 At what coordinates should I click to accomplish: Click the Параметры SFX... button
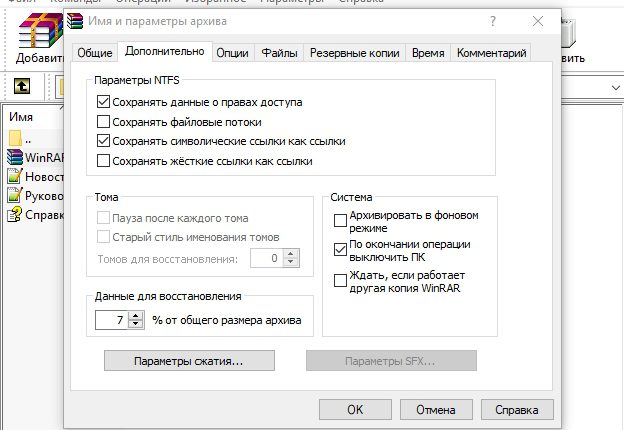391,361
